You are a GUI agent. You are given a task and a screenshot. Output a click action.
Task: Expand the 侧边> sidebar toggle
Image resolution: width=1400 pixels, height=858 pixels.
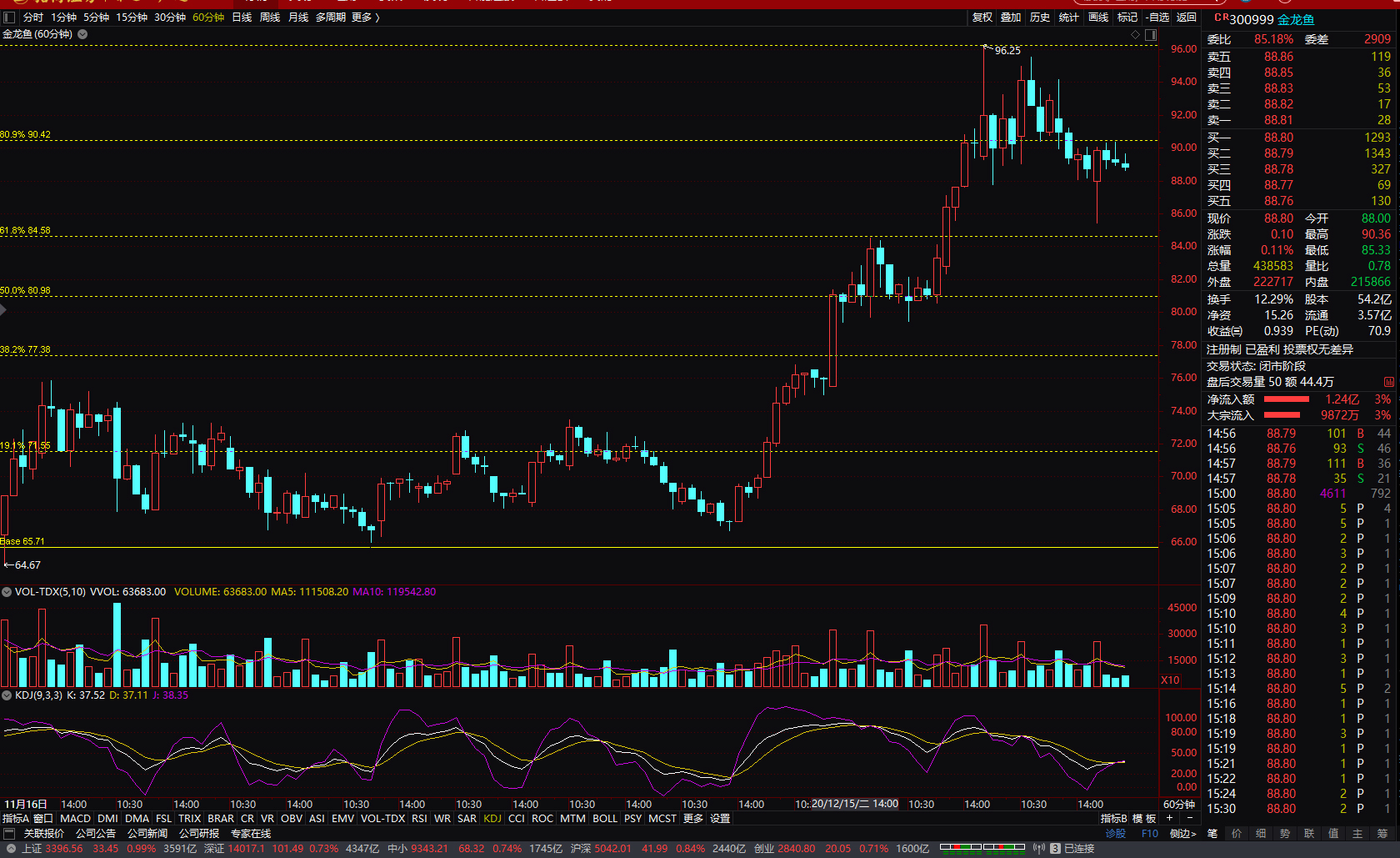1182,834
